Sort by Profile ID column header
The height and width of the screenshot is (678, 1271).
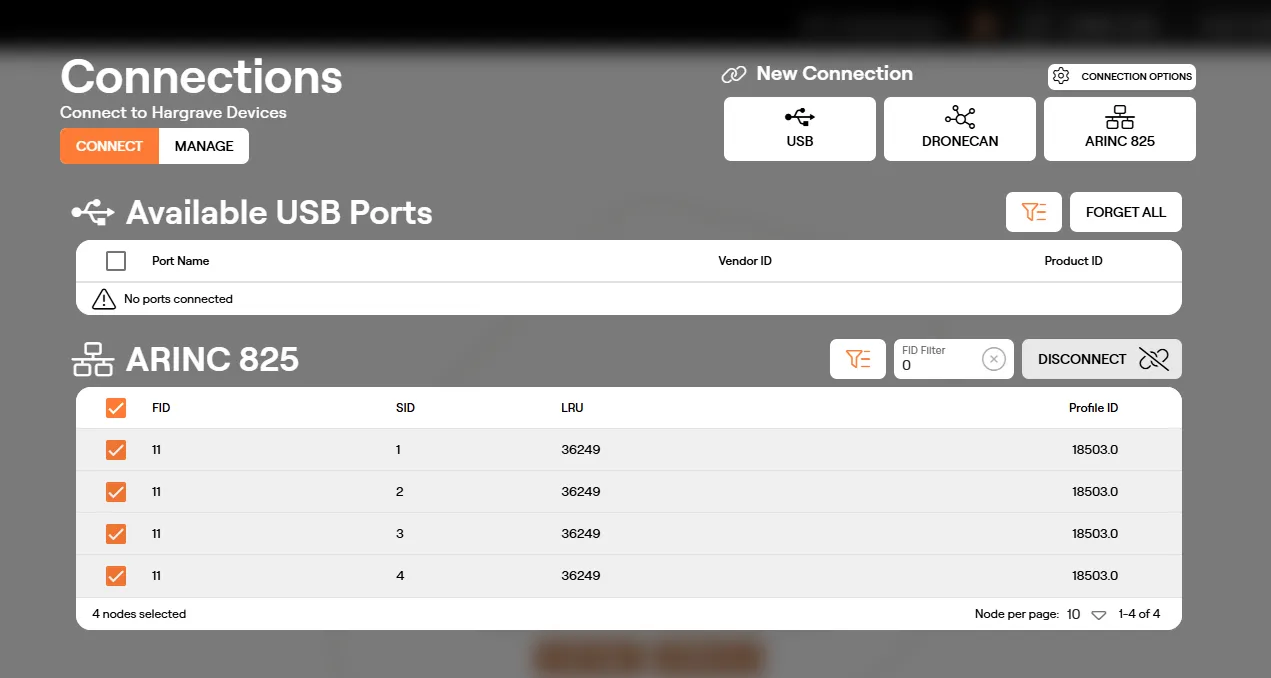(1093, 408)
